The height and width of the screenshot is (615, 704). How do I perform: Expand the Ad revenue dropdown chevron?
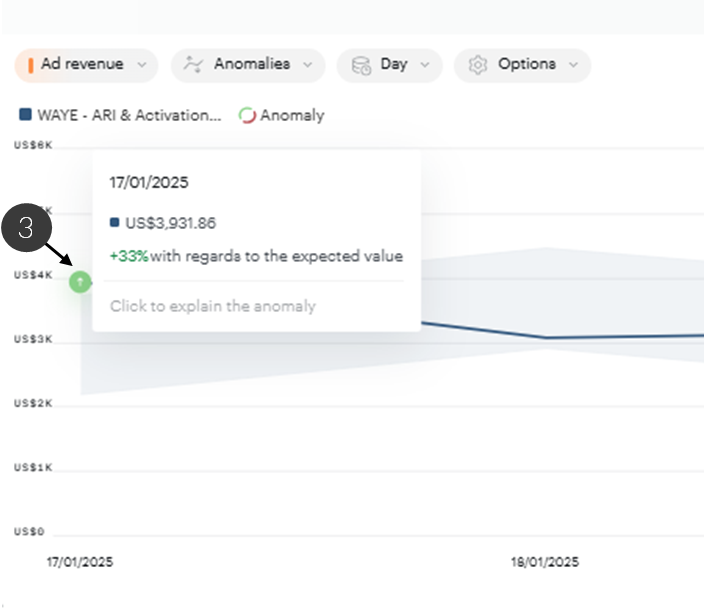coord(141,65)
